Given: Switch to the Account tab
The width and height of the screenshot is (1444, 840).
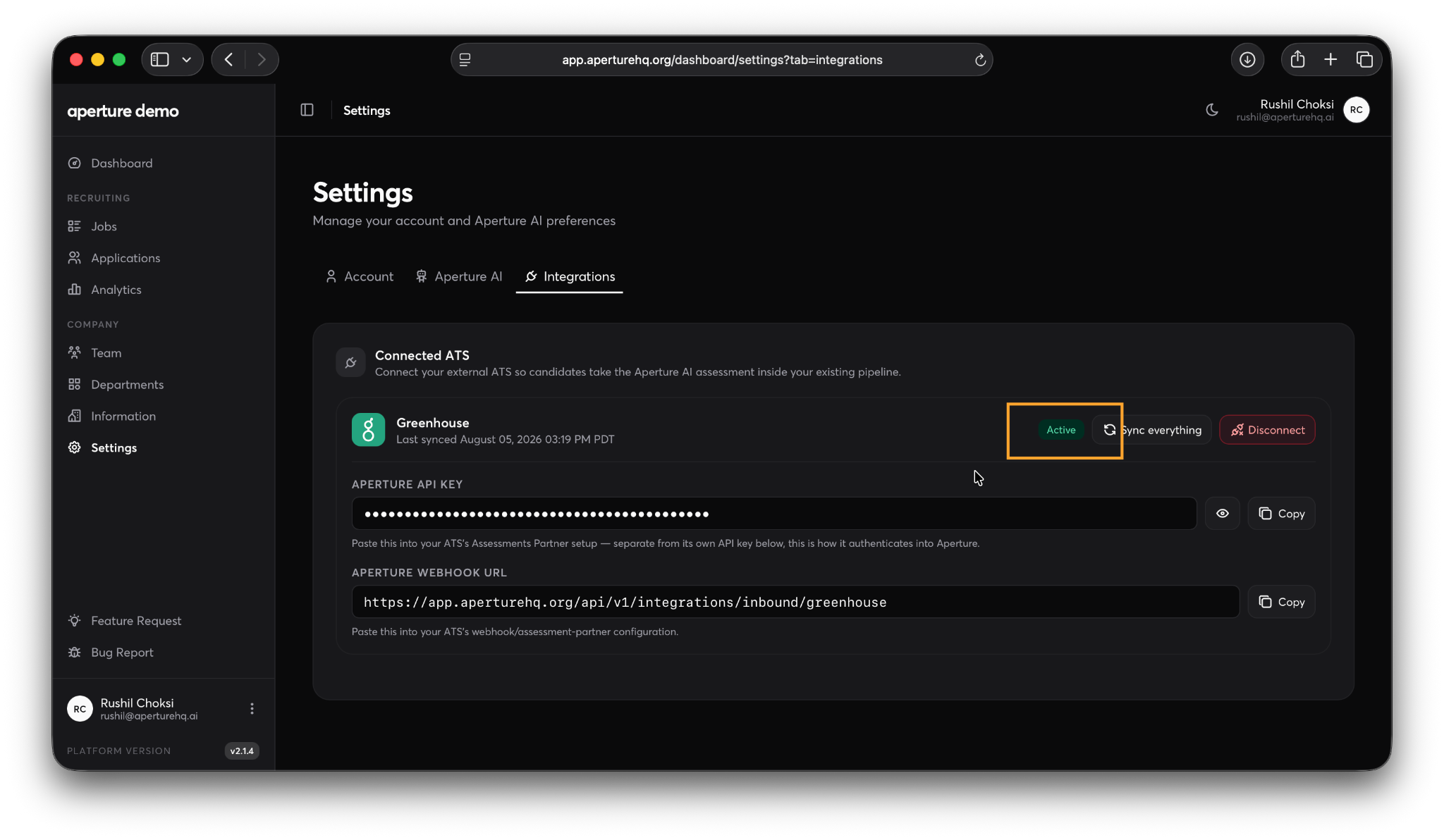Looking at the screenshot, I should point(360,276).
